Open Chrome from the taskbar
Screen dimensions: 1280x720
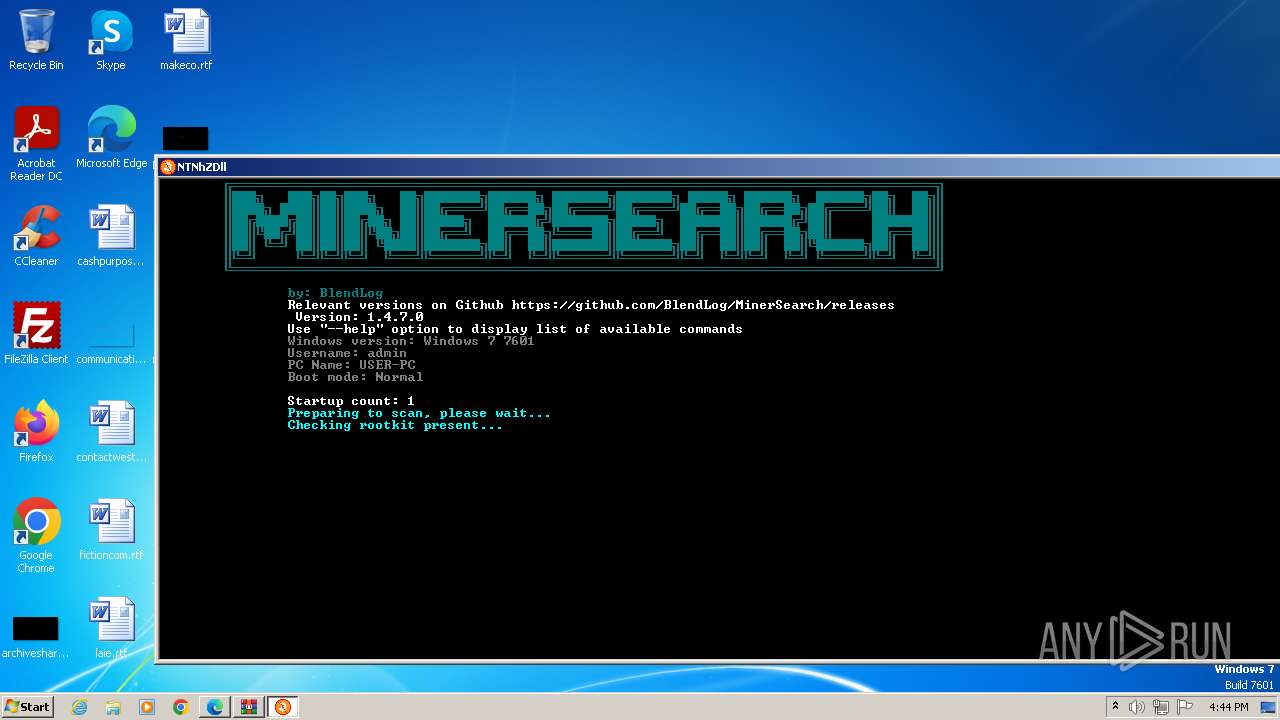coord(180,707)
